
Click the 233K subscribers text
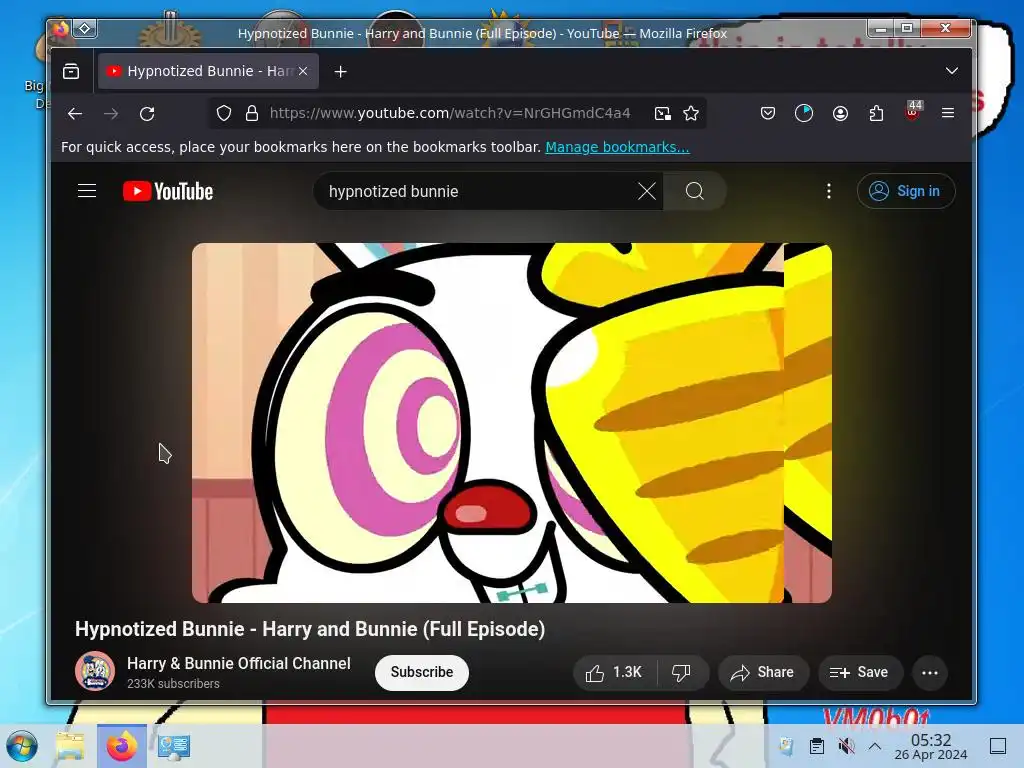[x=173, y=684]
